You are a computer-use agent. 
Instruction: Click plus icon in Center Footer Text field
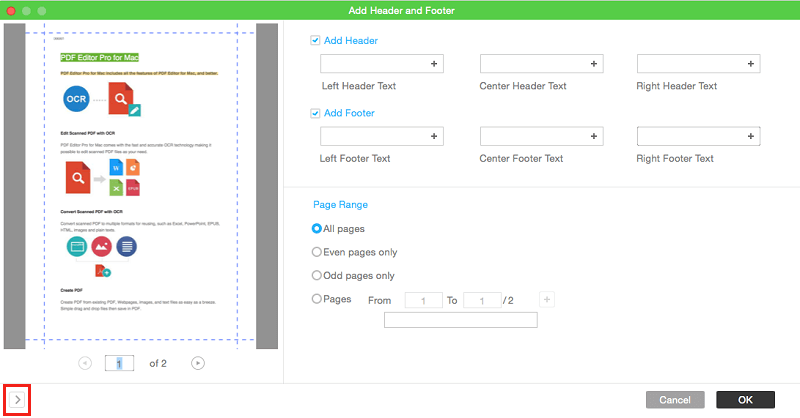tap(593, 136)
